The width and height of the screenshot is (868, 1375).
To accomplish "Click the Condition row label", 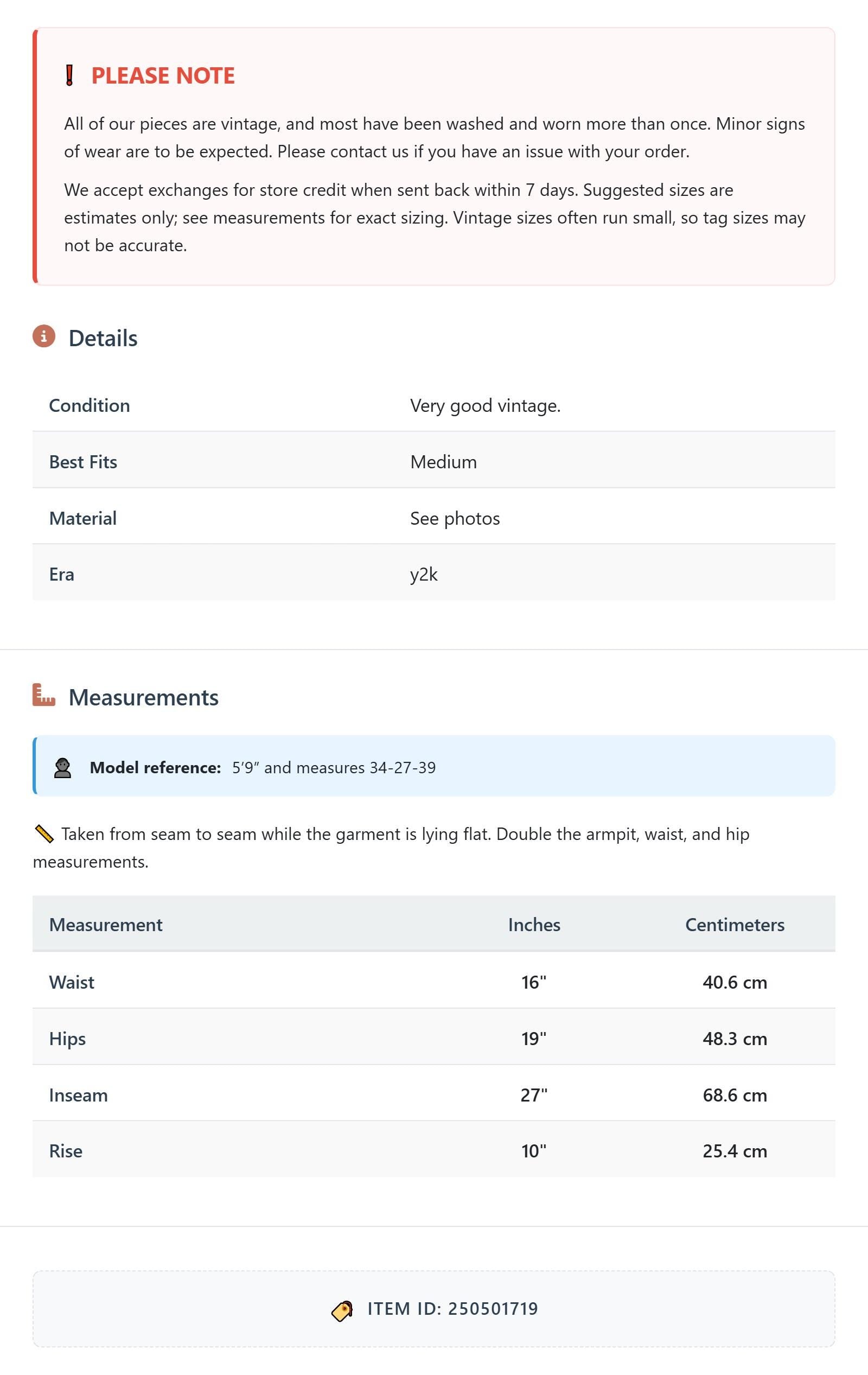I will 90,405.
